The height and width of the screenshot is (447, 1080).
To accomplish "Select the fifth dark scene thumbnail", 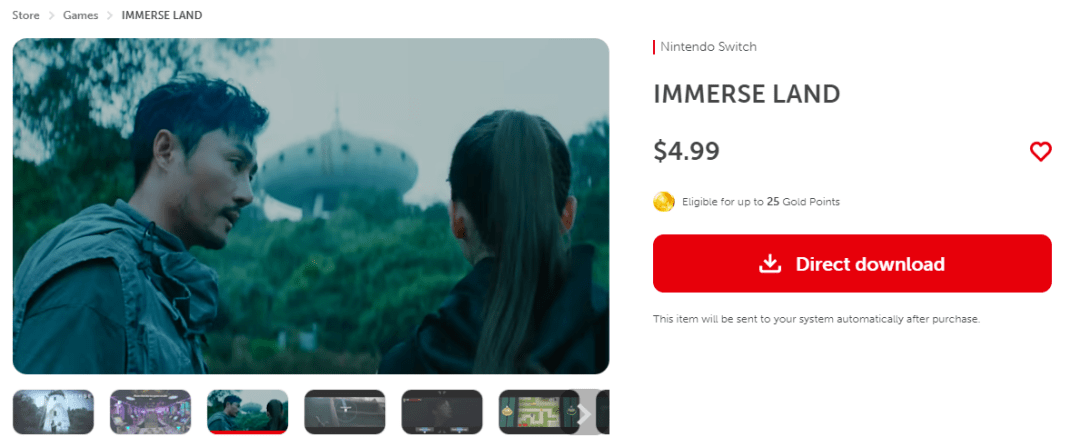I will click(x=442, y=412).
